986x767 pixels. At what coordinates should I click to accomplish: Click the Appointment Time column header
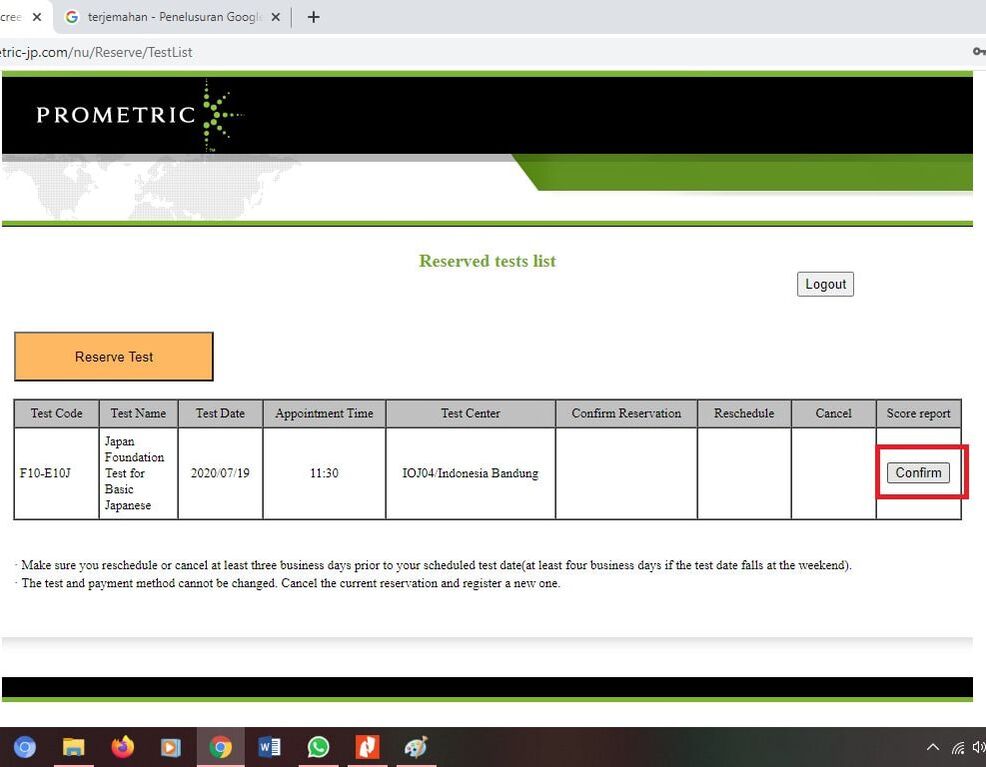tap(324, 413)
